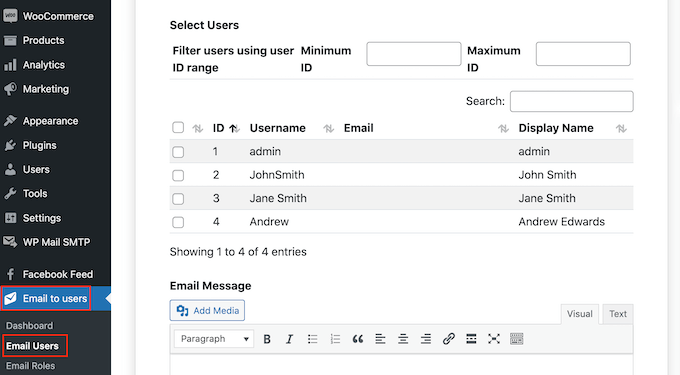Image resolution: width=680 pixels, height=375 pixels.
Task: Toggle bold formatting in editor
Action: pyautogui.click(x=267, y=339)
